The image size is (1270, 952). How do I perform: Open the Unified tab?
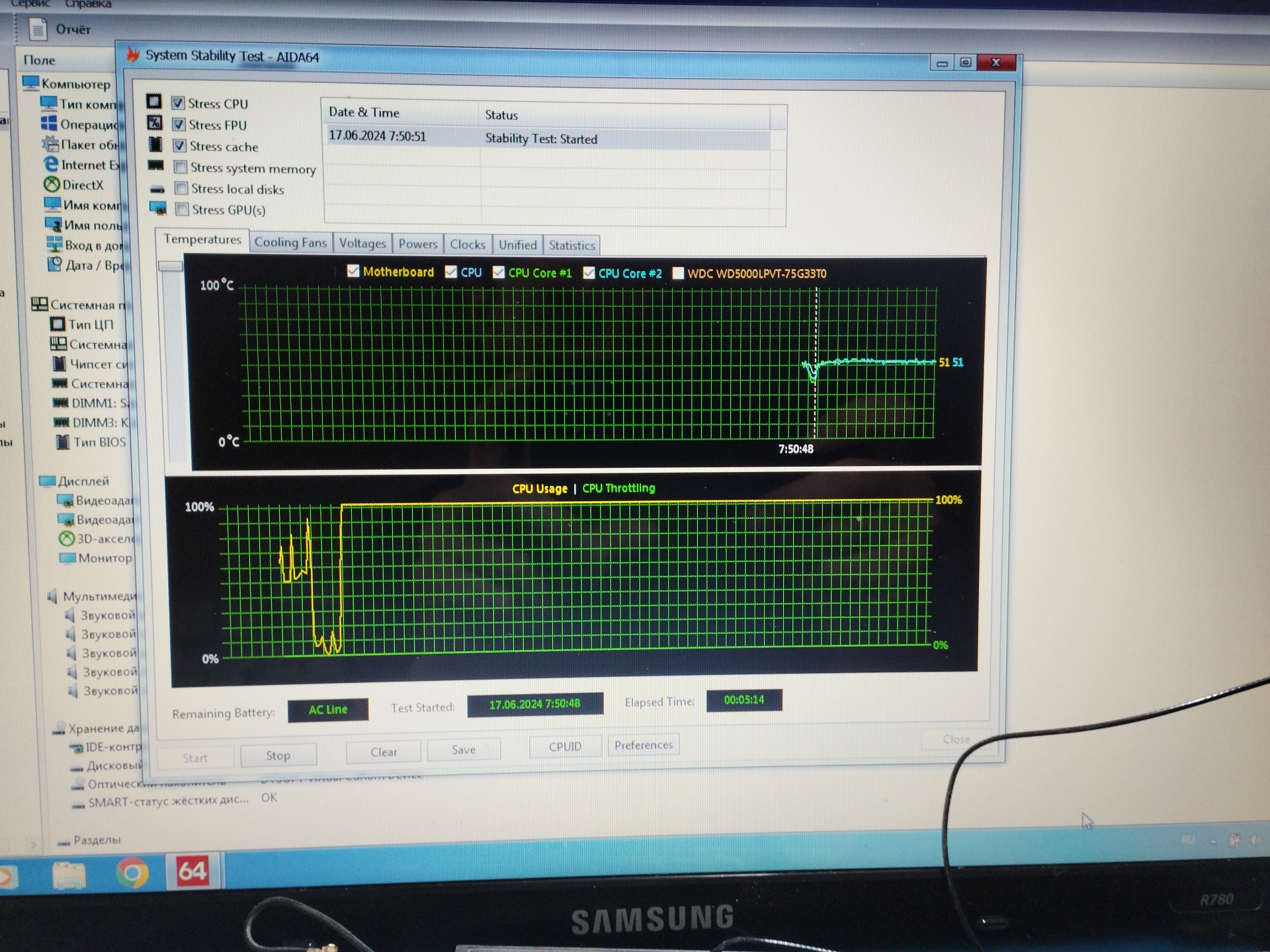tap(517, 245)
